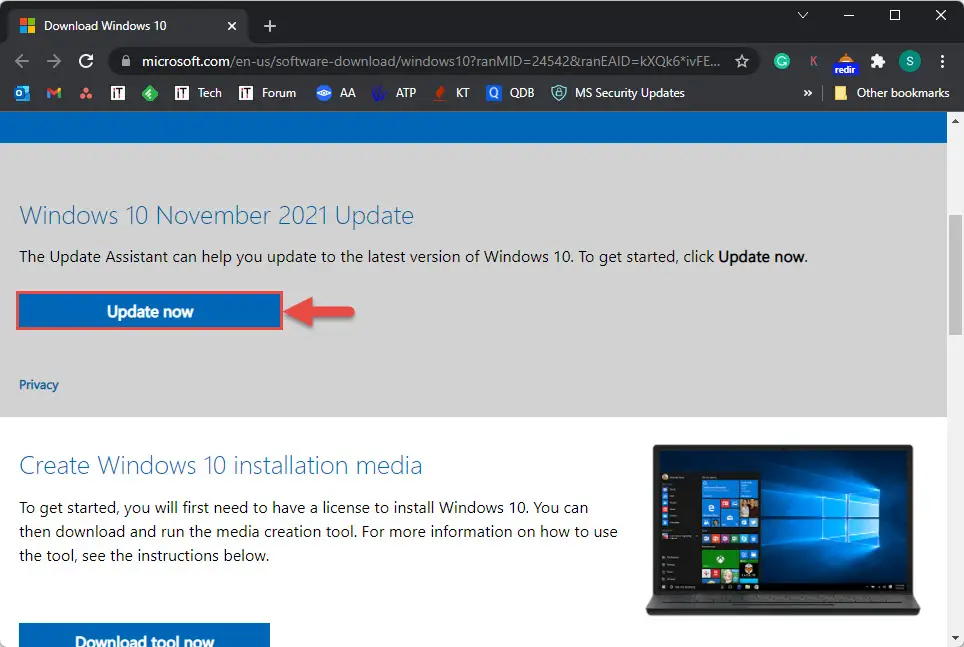Viewport: 964px width, 647px height.
Task: Open the unlabeled iT bookmark icon
Action: [x=118, y=93]
